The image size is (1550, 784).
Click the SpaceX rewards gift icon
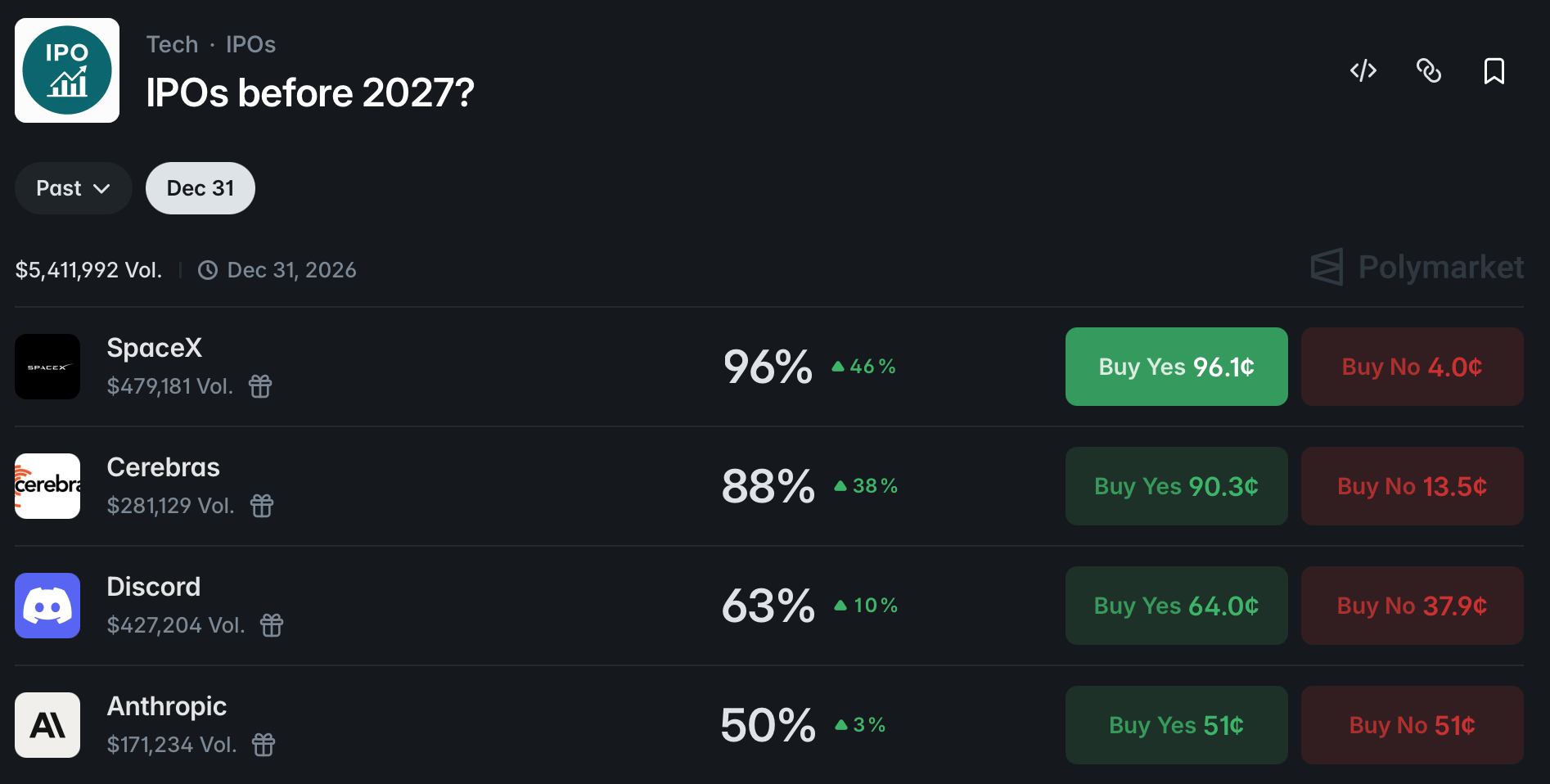(260, 385)
